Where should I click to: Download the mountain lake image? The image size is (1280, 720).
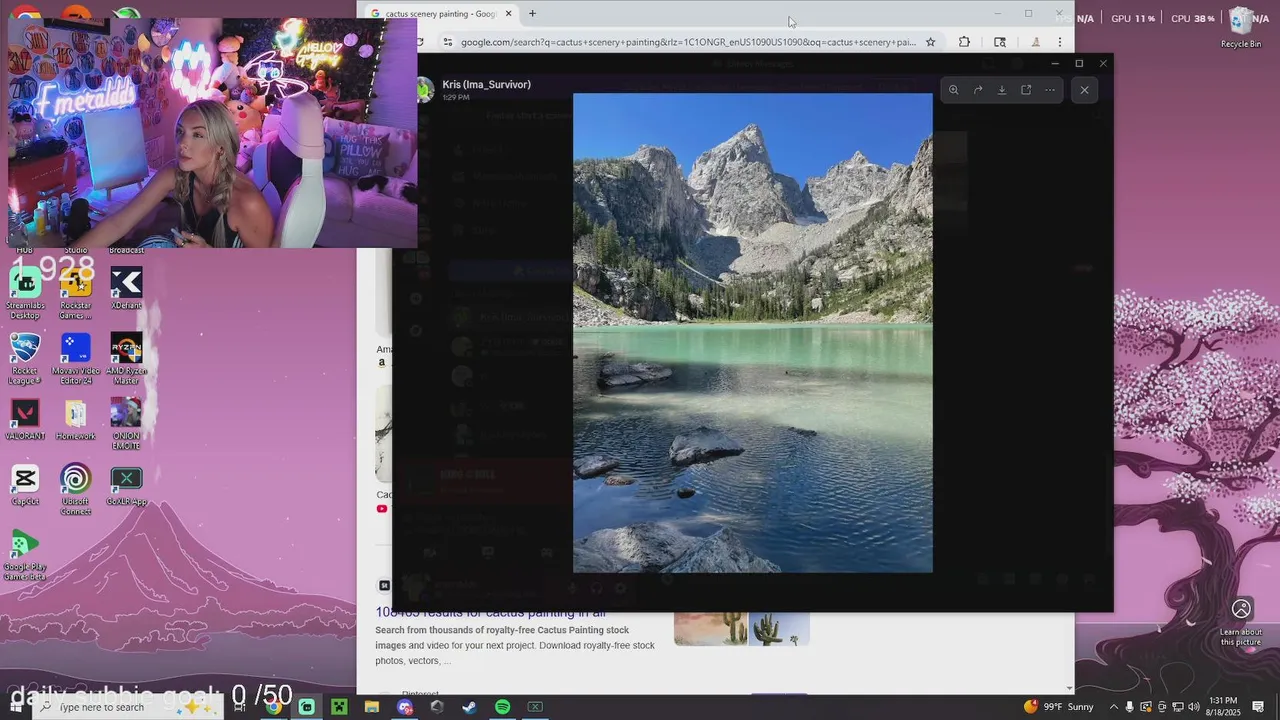[x=1002, y=90]
